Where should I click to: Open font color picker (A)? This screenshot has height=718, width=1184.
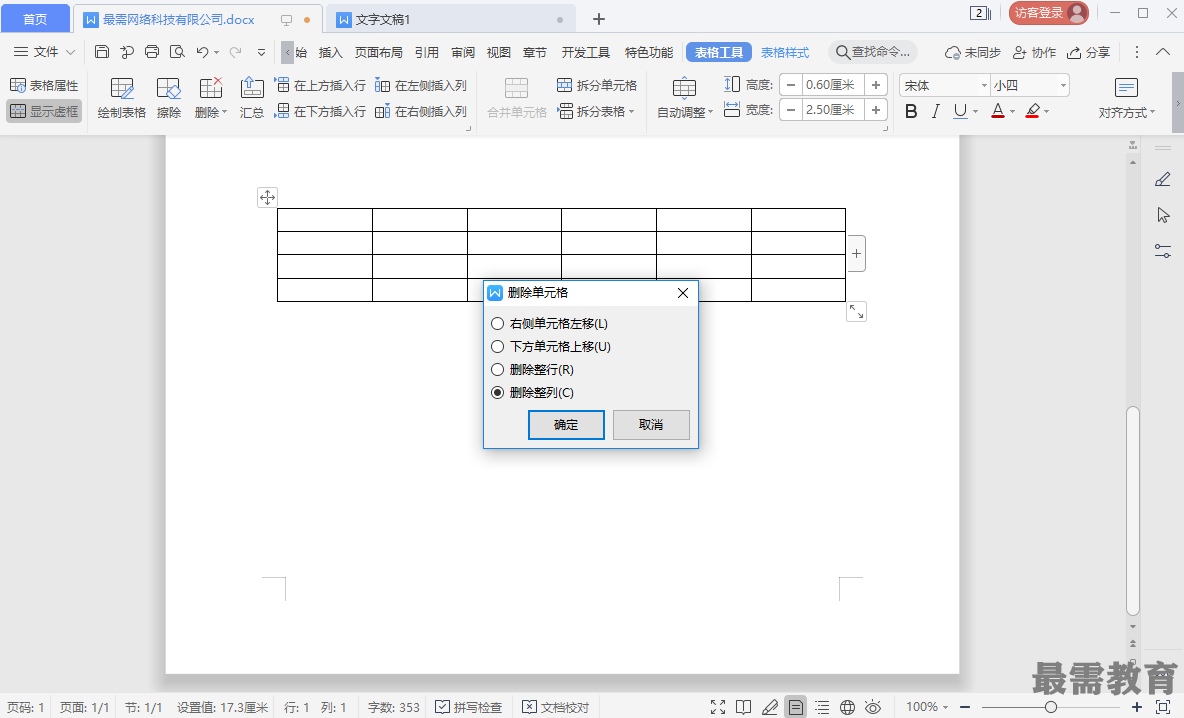[x=997, y=111]
